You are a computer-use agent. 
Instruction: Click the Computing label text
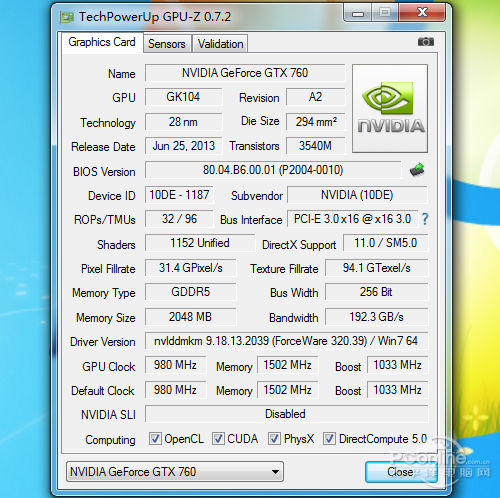(110, 440)
